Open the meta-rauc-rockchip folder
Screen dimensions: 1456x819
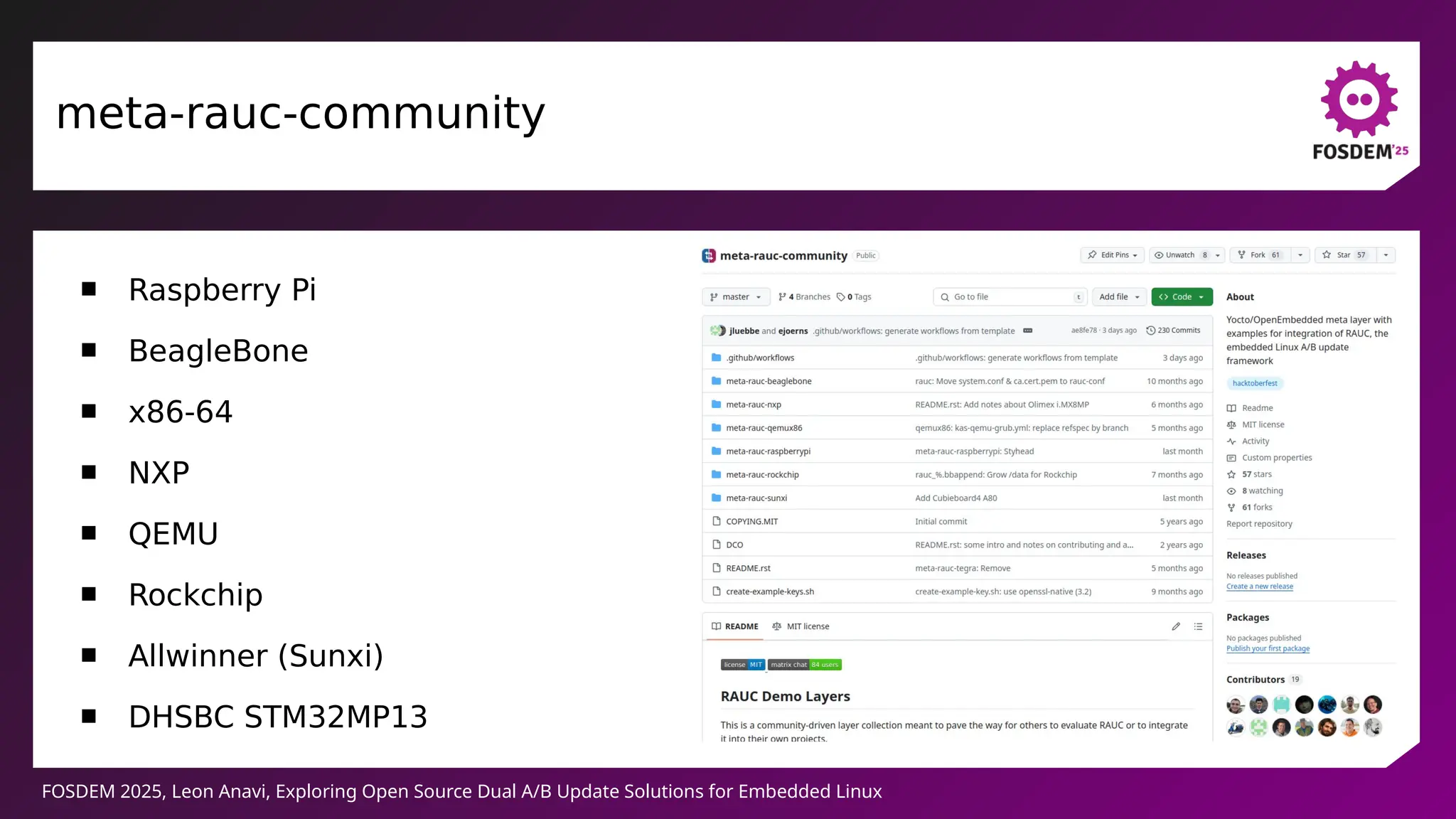[762, 475]
